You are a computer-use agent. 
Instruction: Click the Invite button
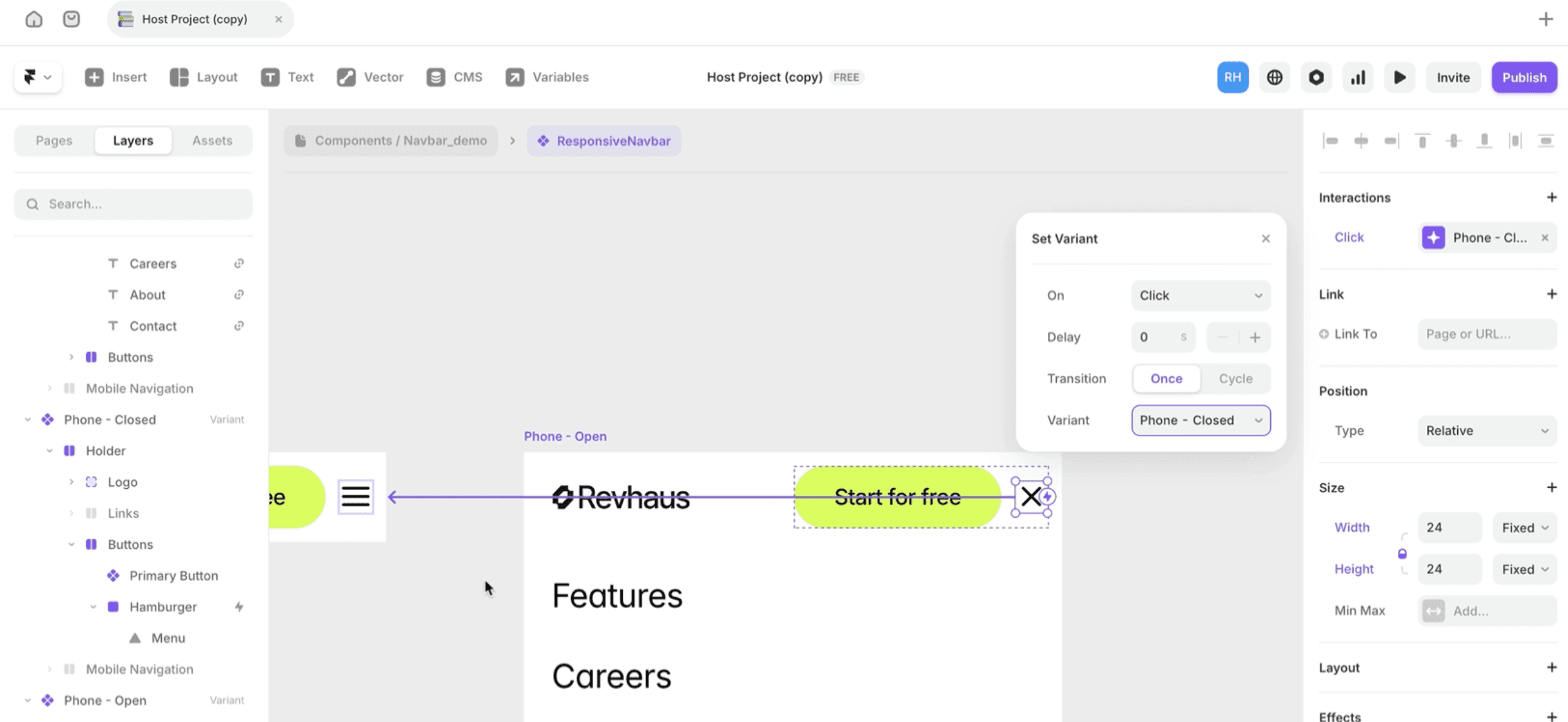pyautogui.click(x=1453, y=77)
